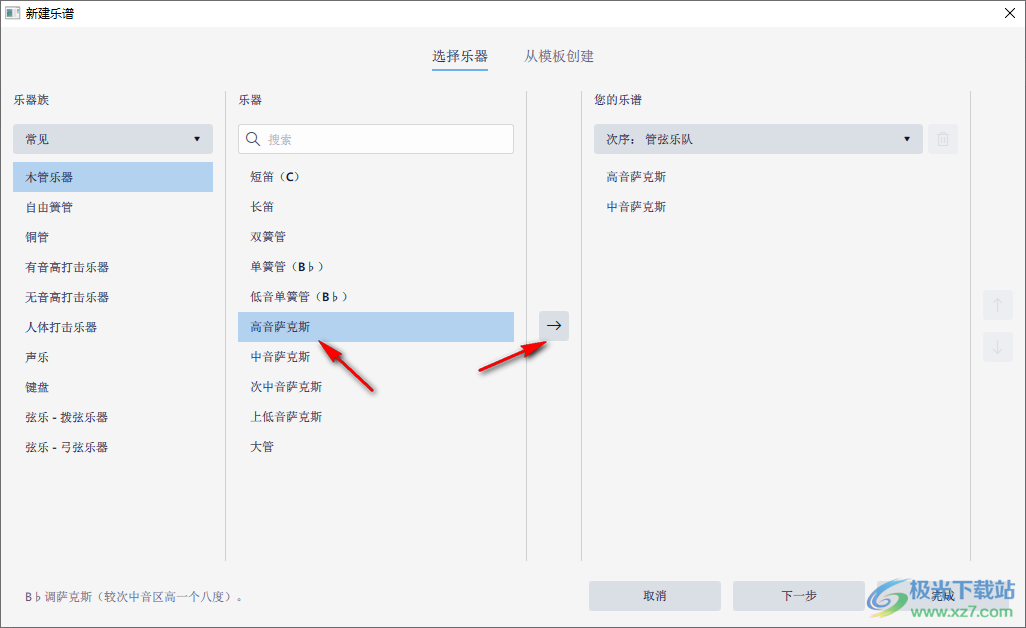1026x628 pixels.
Task: Select the 声乐 family category
Action: point(37,357)
